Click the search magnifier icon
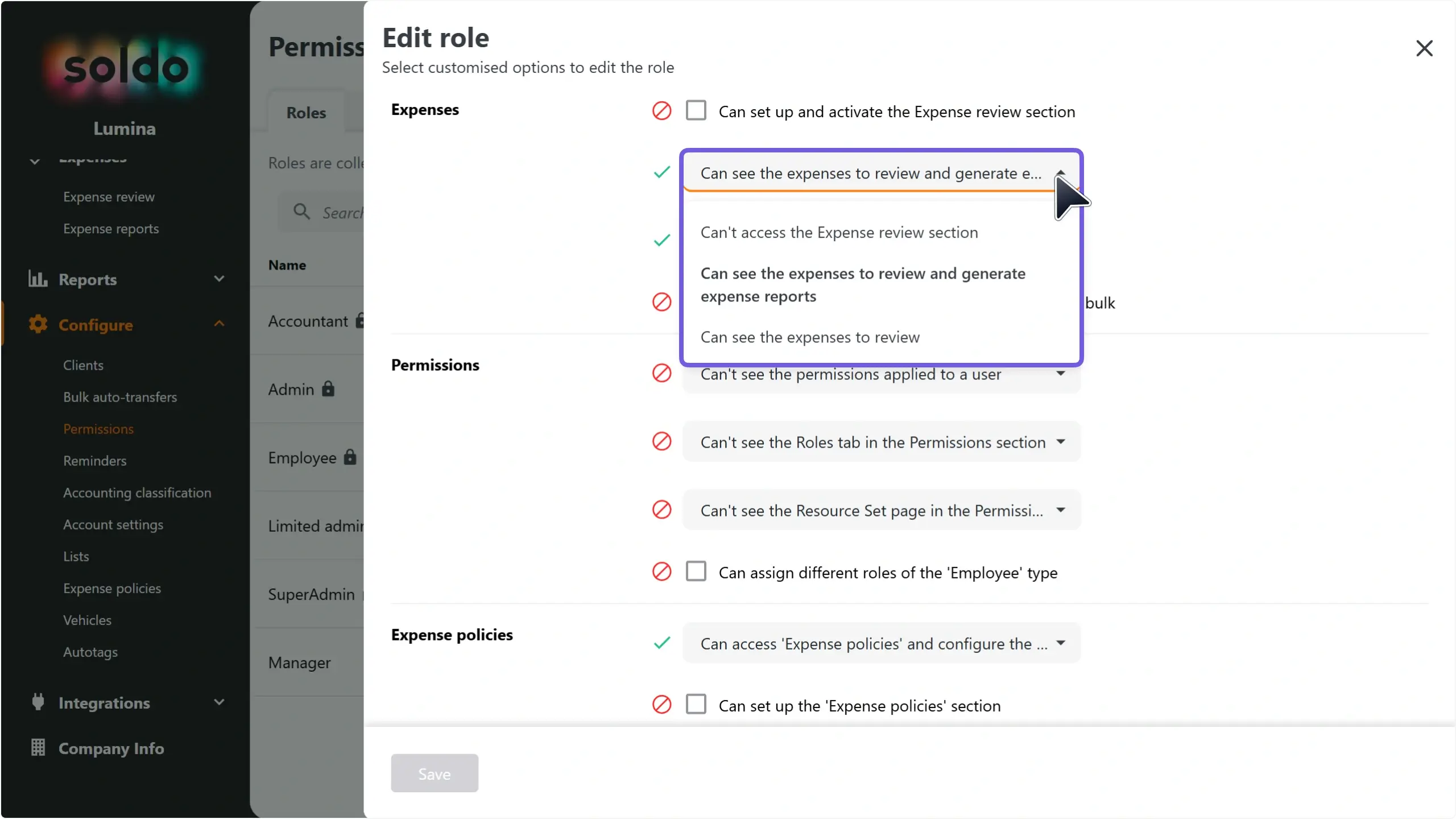The image size is (1456, 819). [x=301, y=212]
